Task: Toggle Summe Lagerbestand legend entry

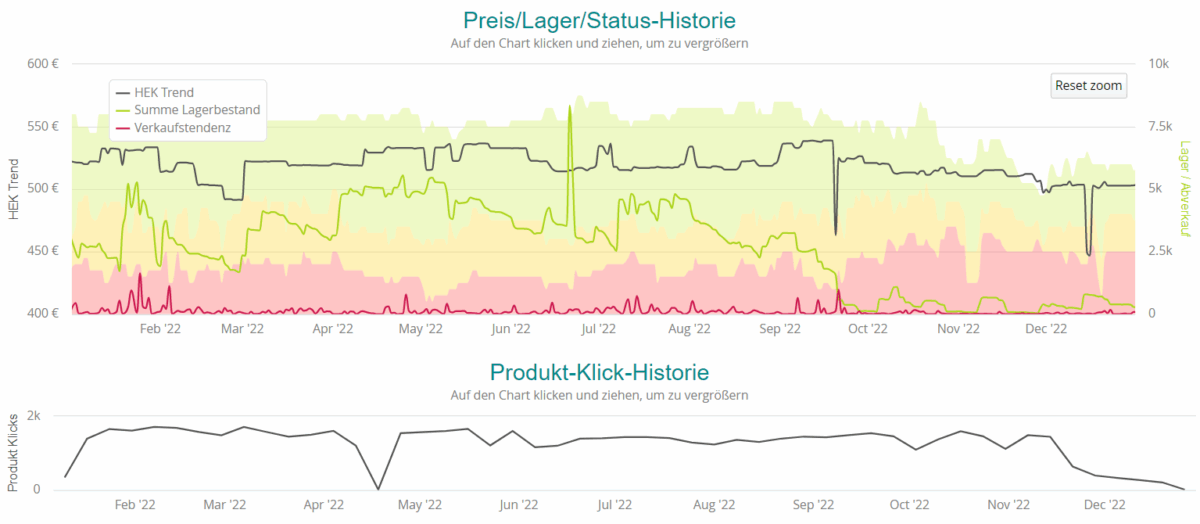Action: click(x=188, y=110)
